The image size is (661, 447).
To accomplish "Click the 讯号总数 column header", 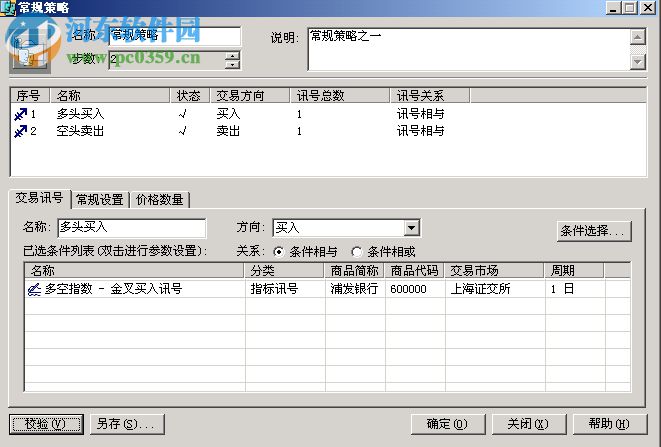I will point(340,96).
